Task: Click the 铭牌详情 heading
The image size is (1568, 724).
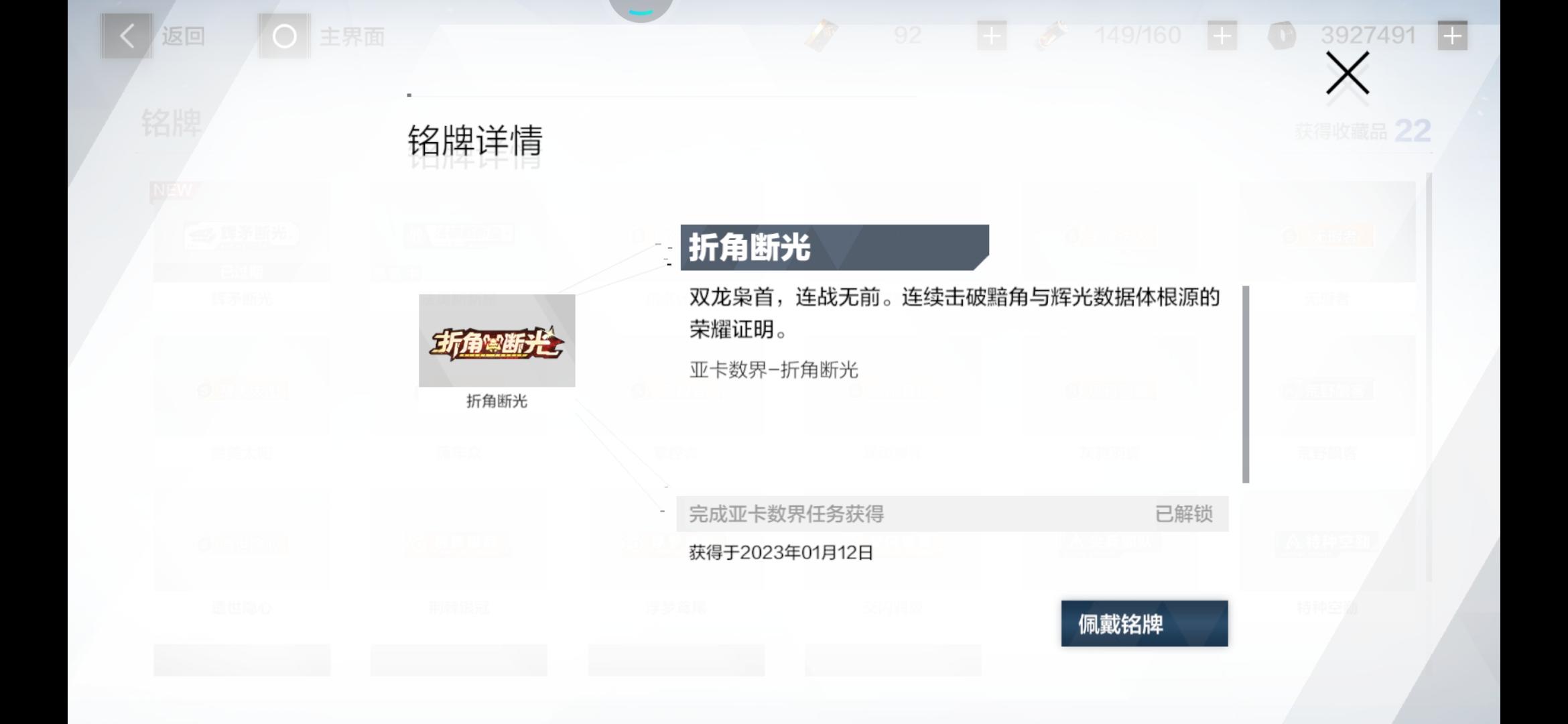Action: click(x=475, y=141)
